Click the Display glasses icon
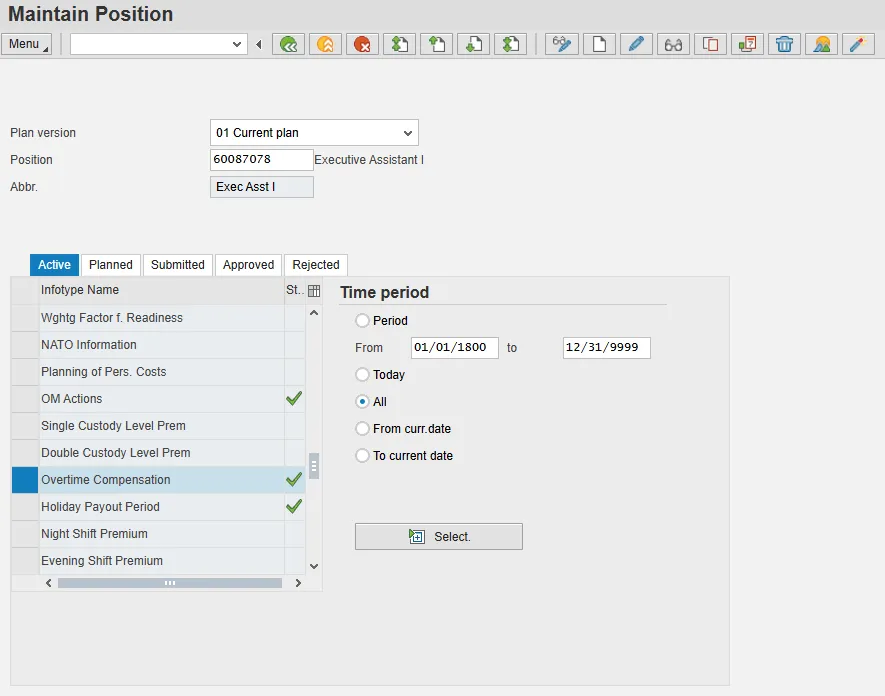Screen dimensions: 885x696 pyautogui.click(x=673, y=44)
